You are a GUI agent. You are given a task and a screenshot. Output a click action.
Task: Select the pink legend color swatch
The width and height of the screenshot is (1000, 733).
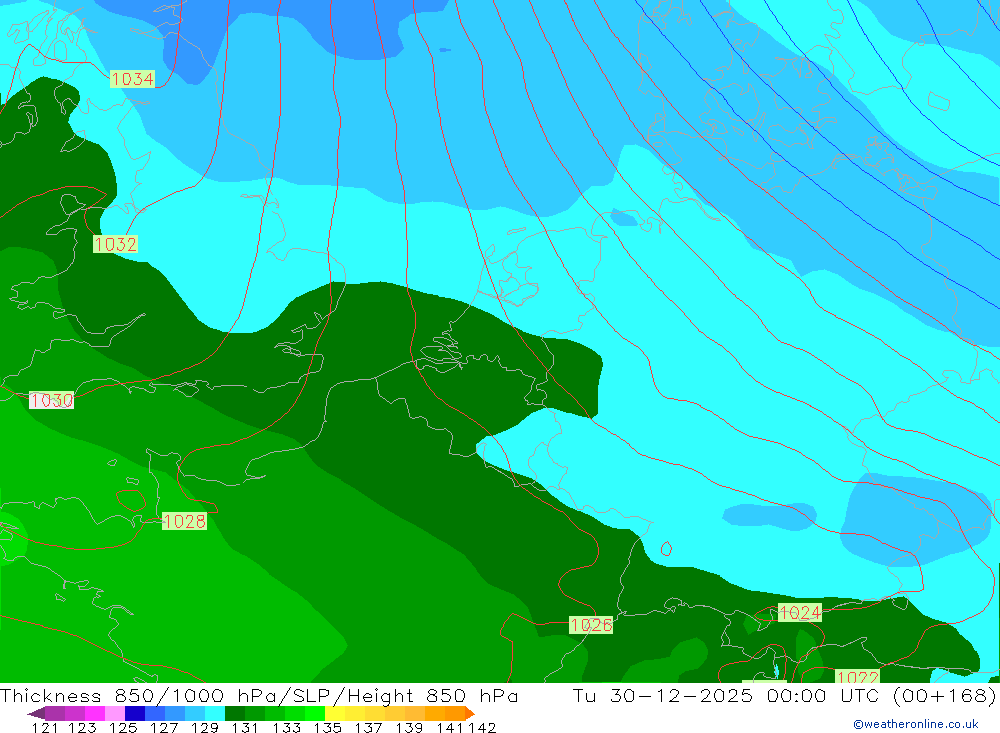click(x=115, y=713)
